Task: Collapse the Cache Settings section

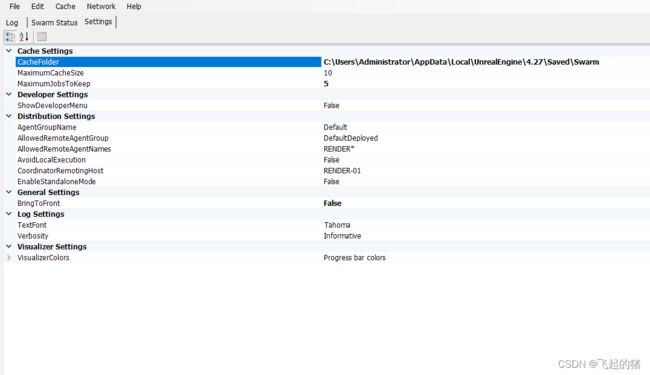Action: point(9,51)
